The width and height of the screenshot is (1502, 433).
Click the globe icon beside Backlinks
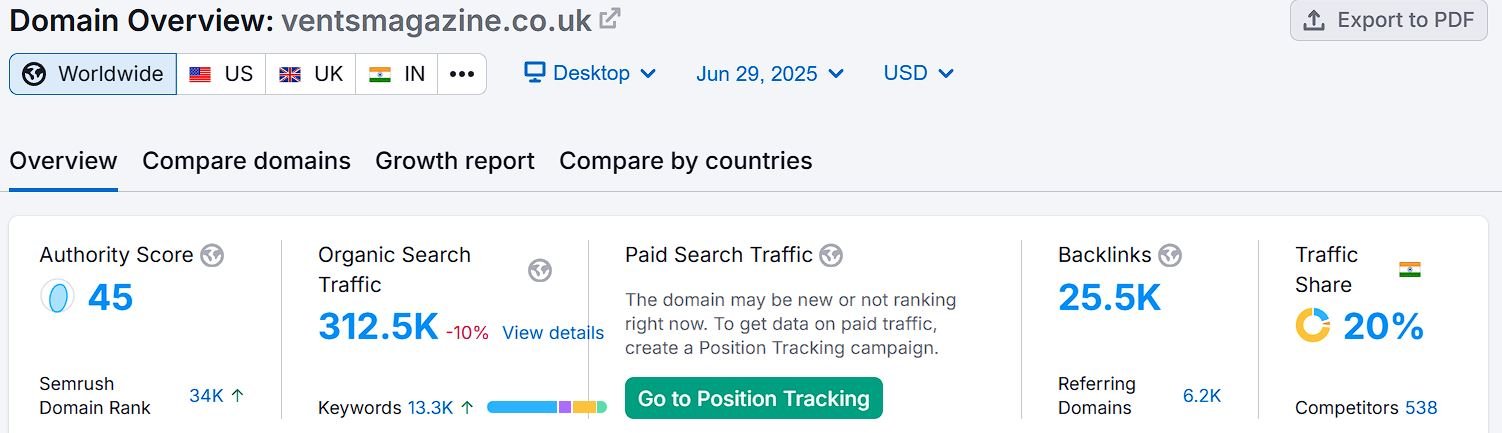[x=1170, y=255]
